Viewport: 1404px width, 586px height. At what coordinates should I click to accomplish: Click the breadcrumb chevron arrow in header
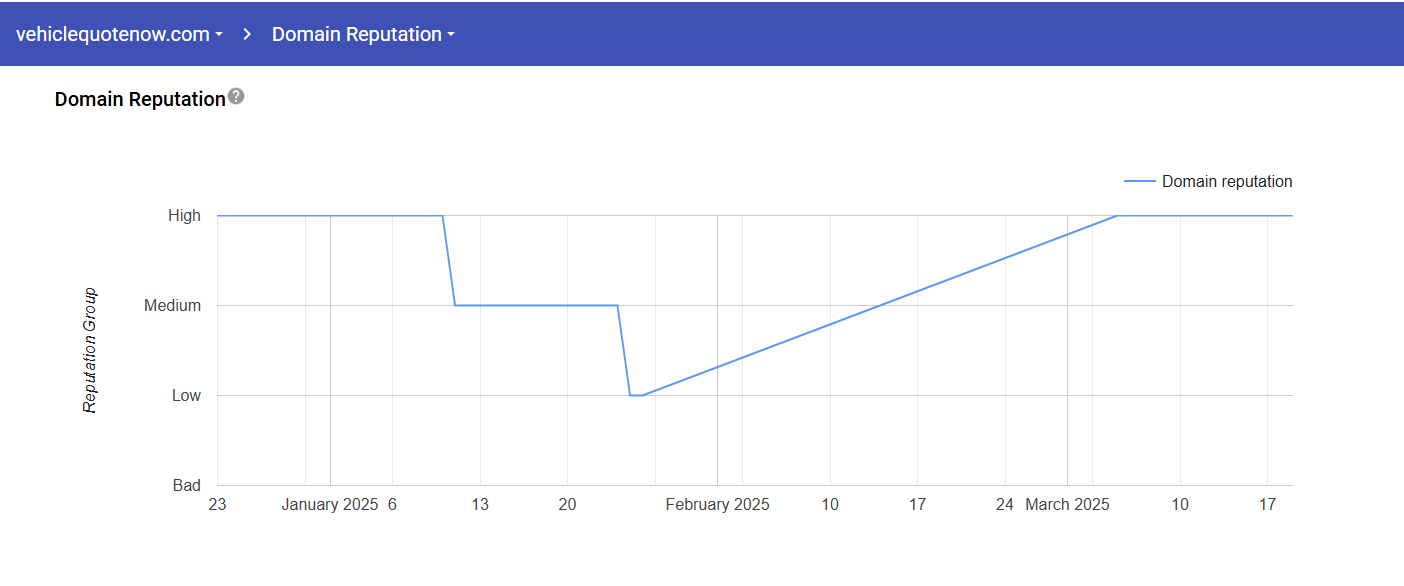(247, 34)
